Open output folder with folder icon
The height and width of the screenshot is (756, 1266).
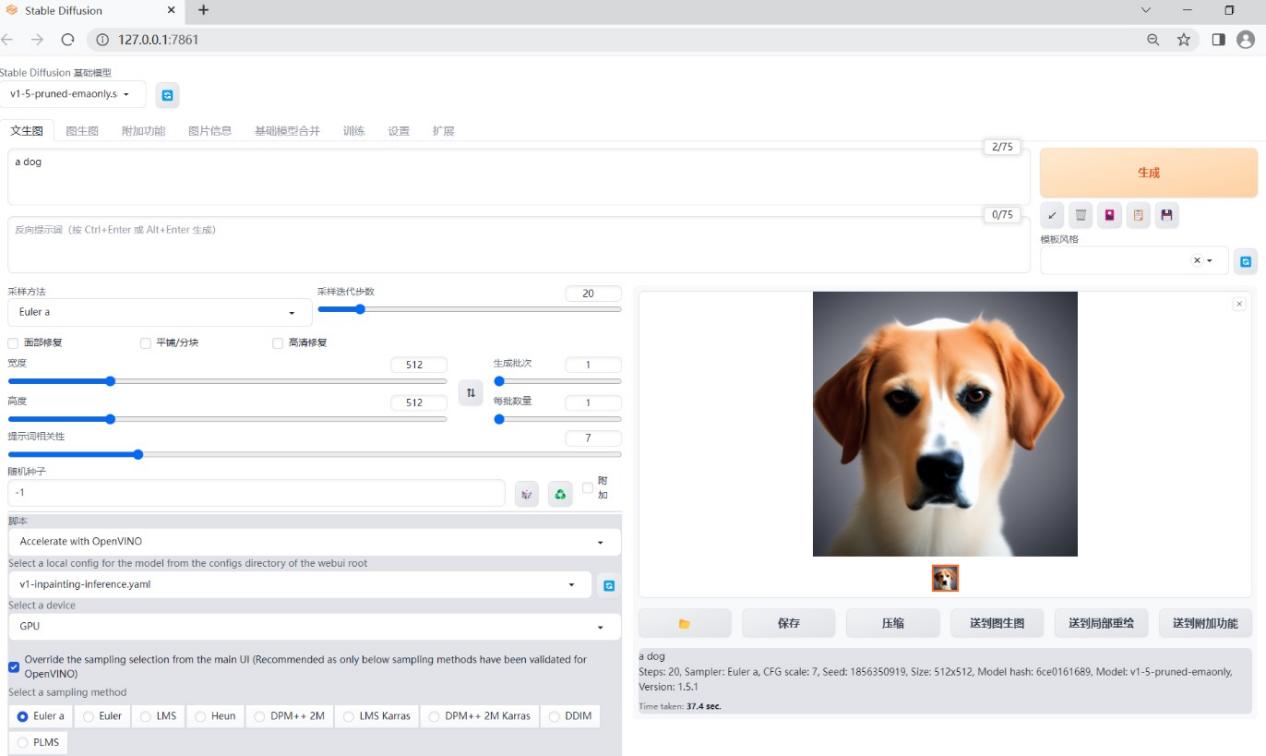(685, 623)
